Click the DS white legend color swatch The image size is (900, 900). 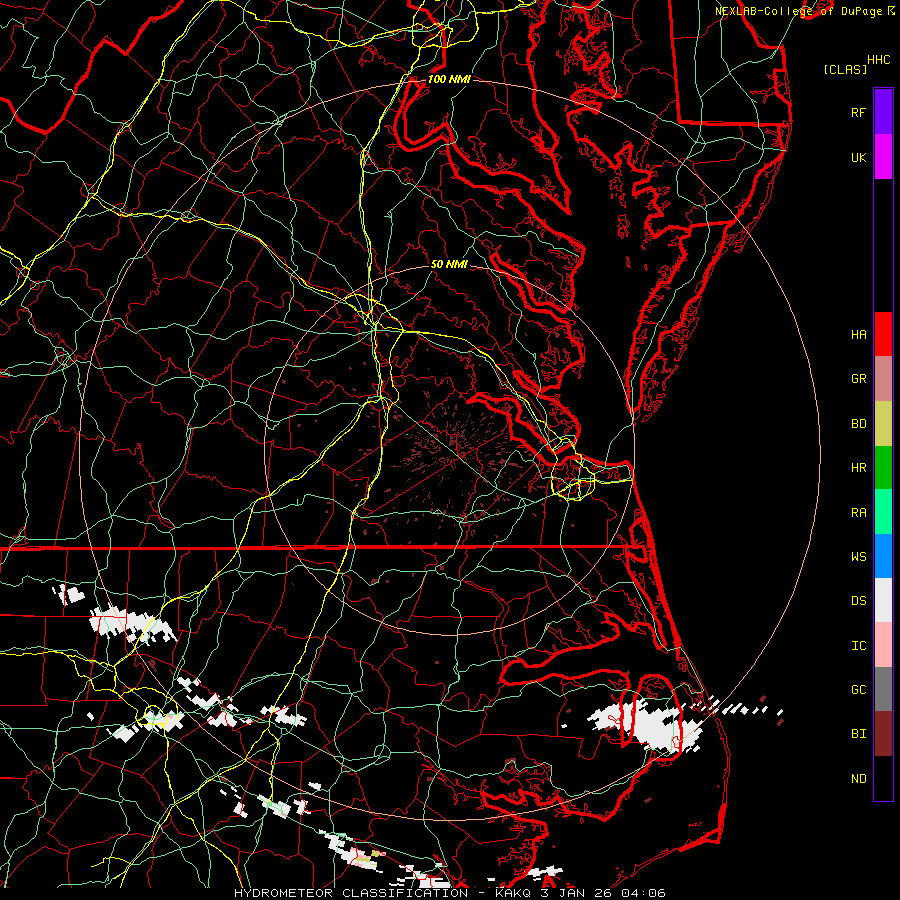pyautogui.click(x=883, y=600)
